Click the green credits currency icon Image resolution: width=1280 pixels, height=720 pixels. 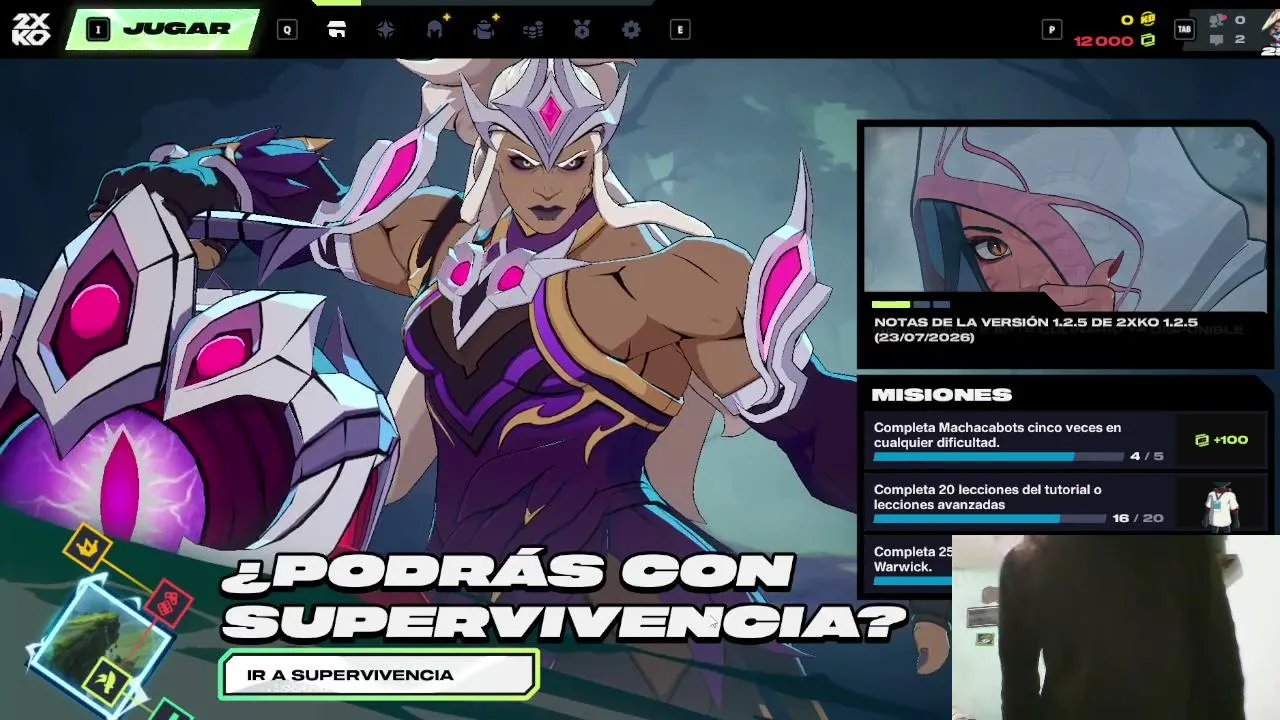click(1148, 41)
